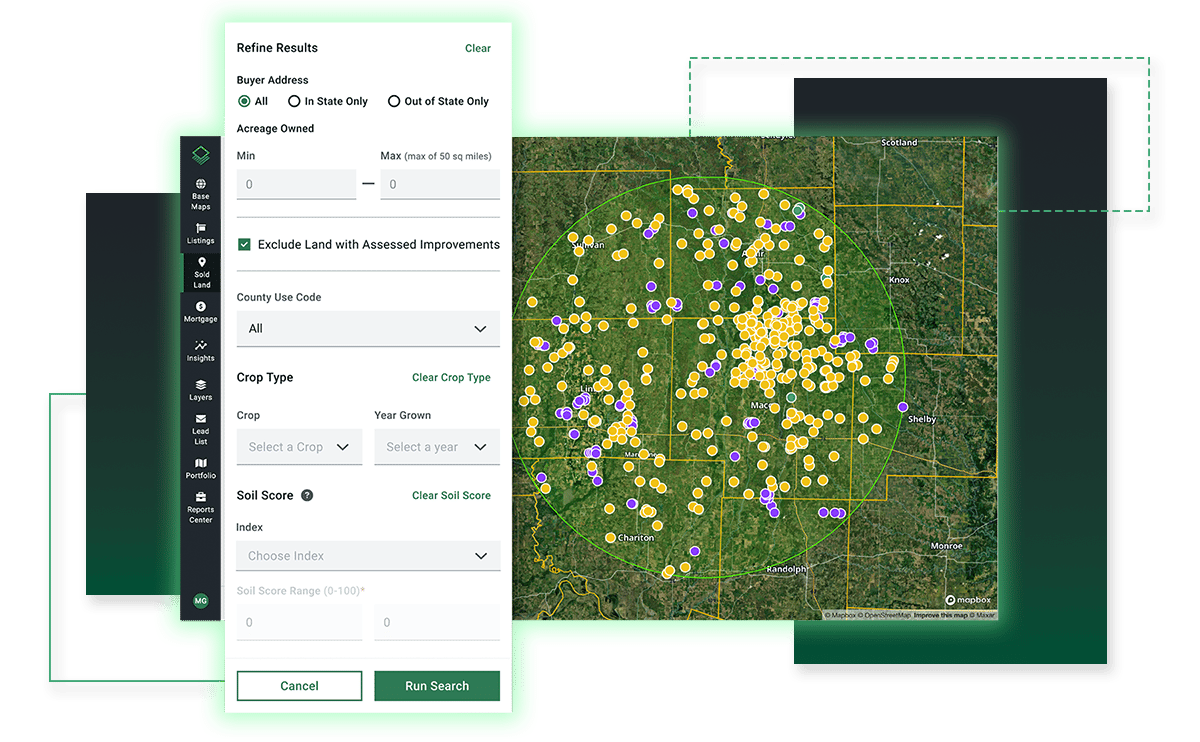Click the MG user avatar
The width and height of the screenshot is (1200, 742).
pyautogui.click(x=201, y=601)
